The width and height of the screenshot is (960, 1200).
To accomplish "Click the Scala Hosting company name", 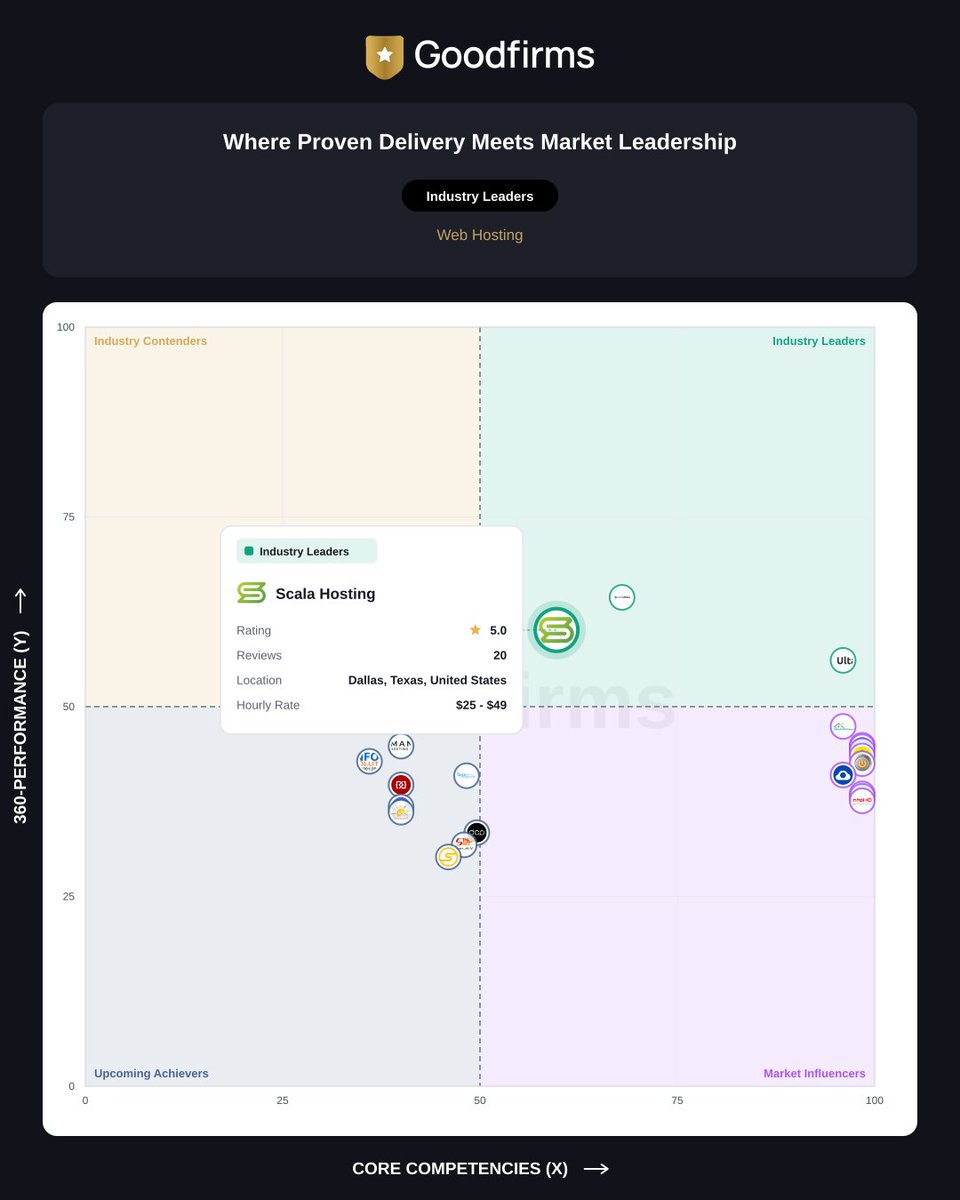I will (326, 594).
